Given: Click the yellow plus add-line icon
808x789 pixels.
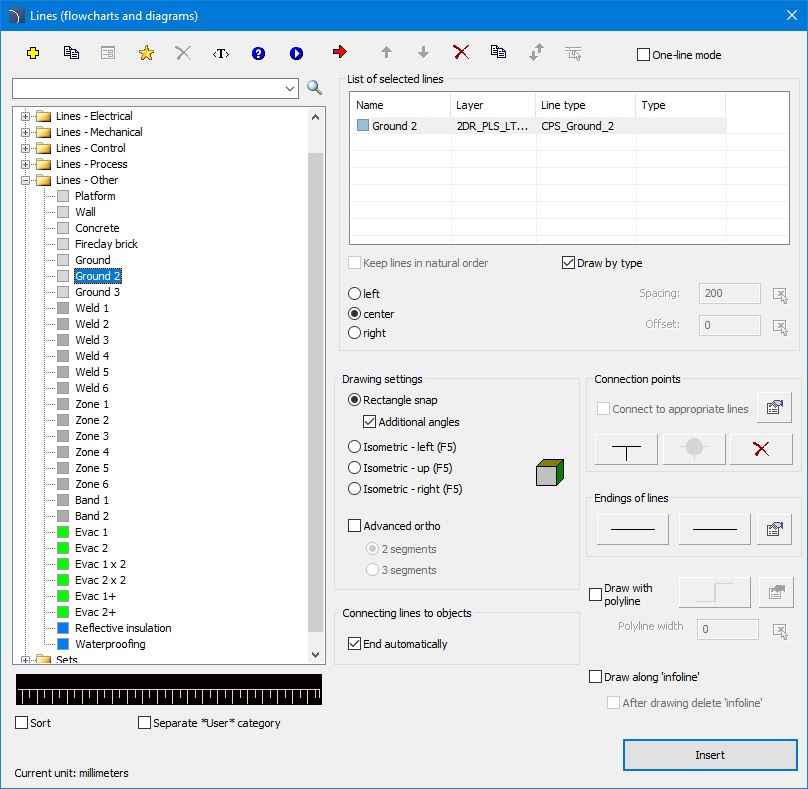Looking at the screenshot, I should pyautogui.click(x=33, y=53).
